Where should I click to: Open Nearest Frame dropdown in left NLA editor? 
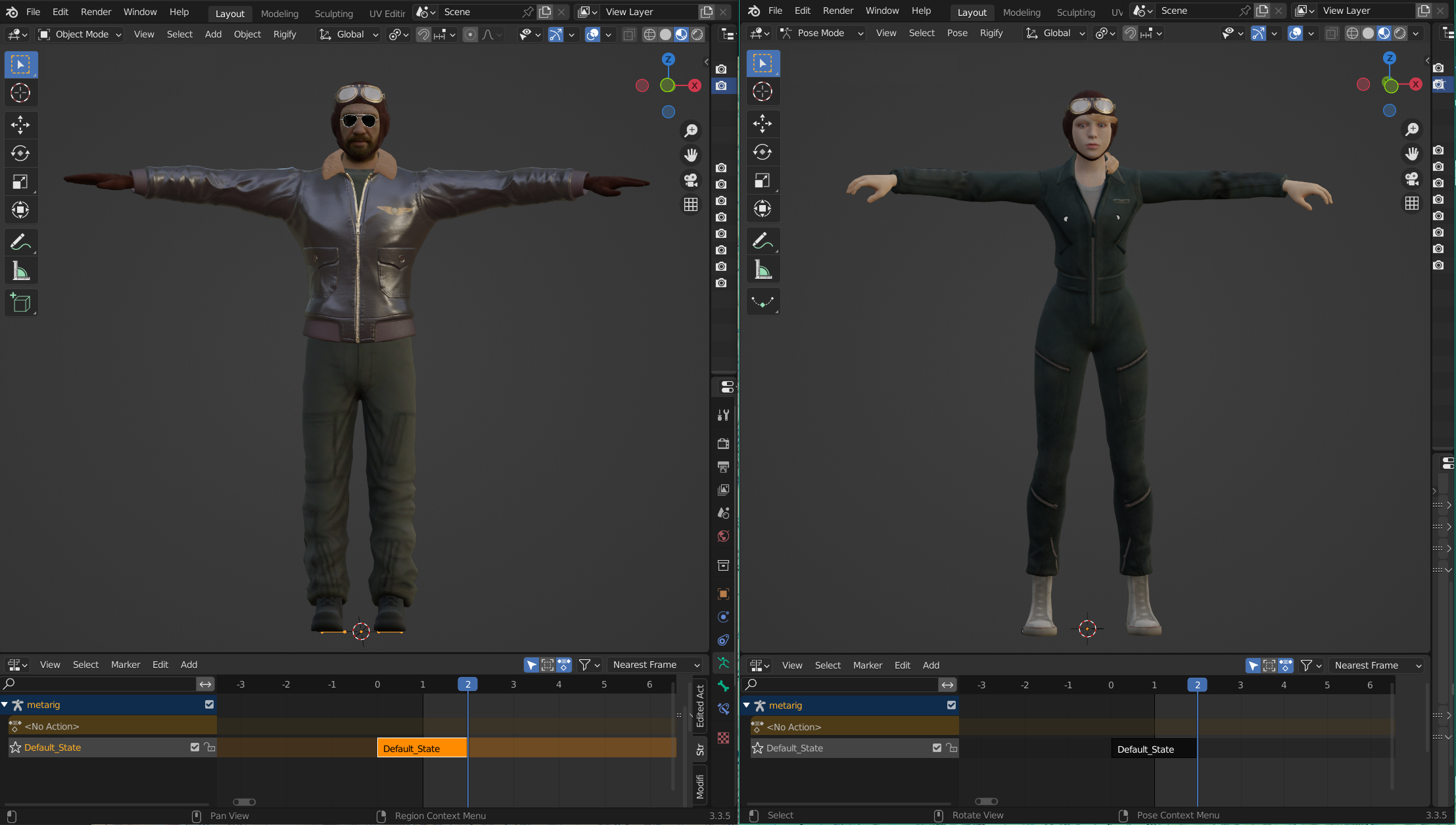(655, 665)
